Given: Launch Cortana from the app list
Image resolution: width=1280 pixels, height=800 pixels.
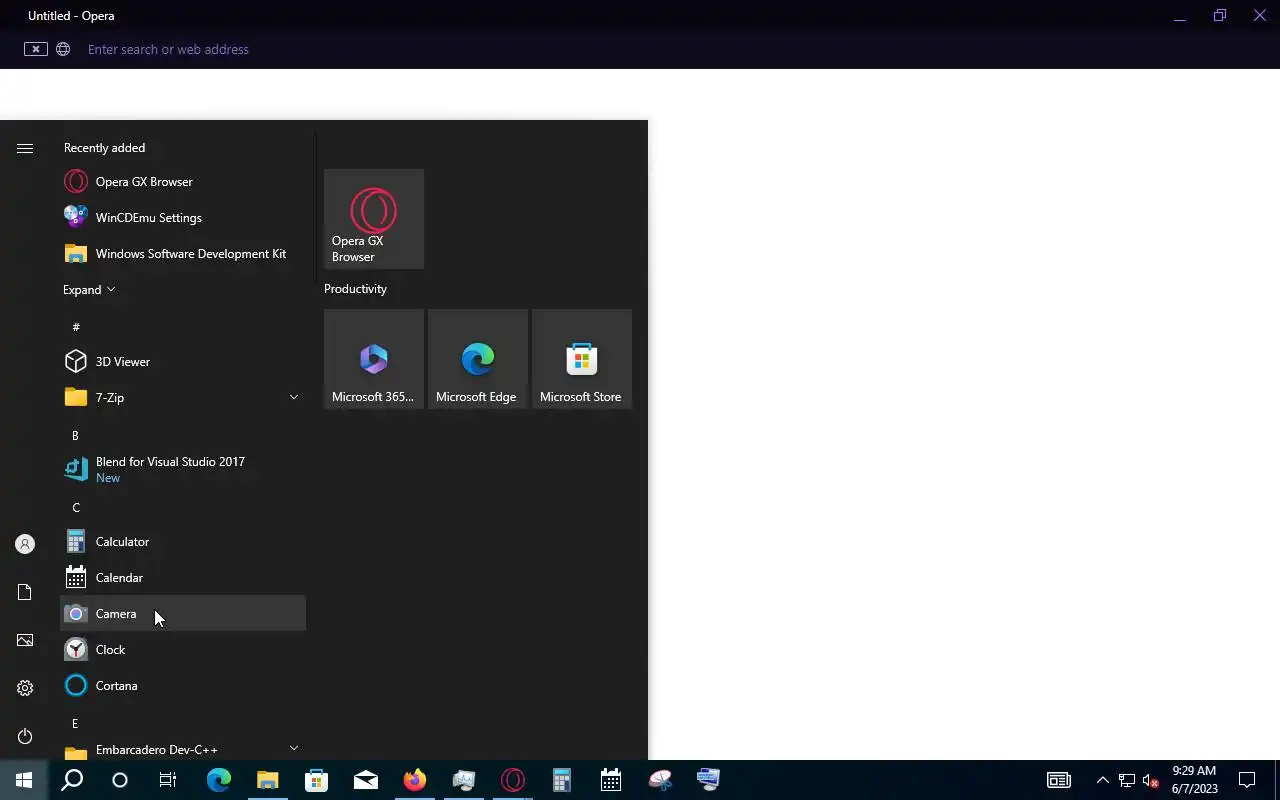Looking at the screenshot, I should coord(183,686).
